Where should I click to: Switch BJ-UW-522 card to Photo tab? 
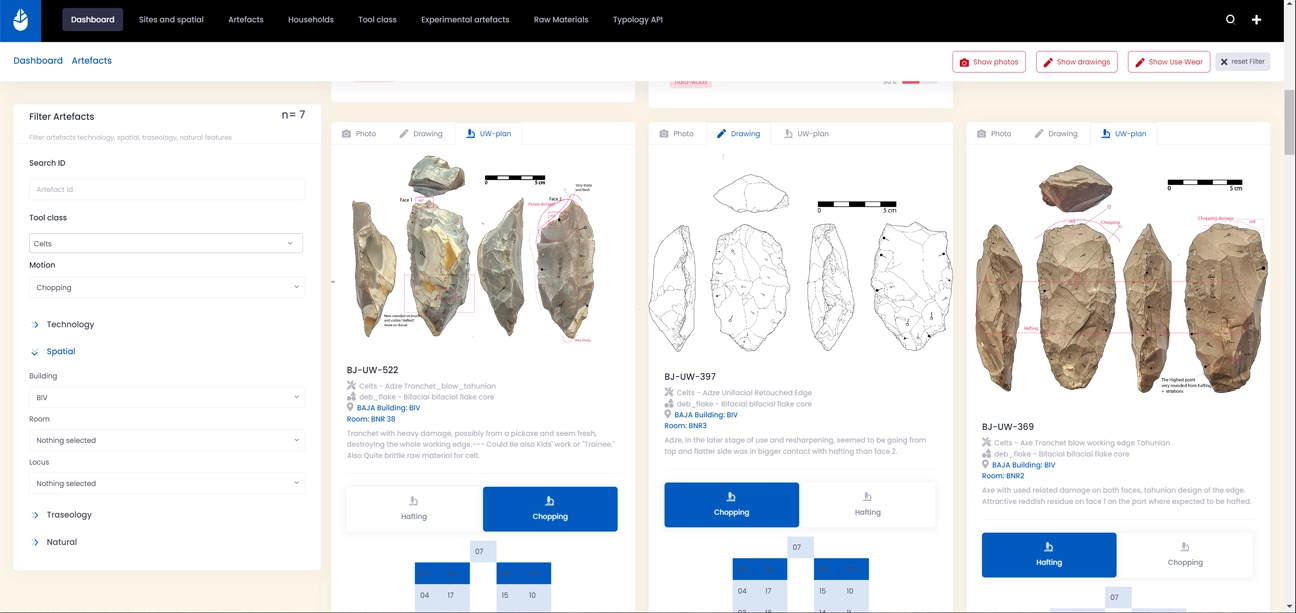[x=359, y=134]
